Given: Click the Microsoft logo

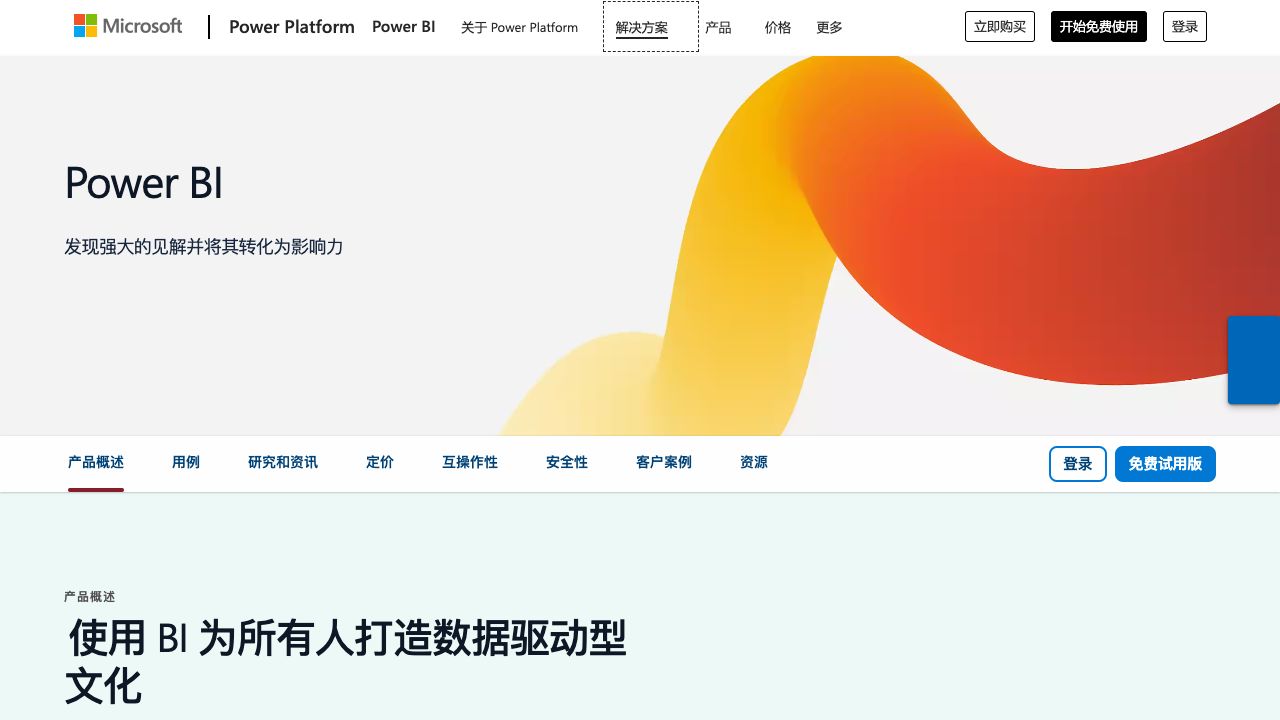Looking at the screenshot, I should 128,26.
